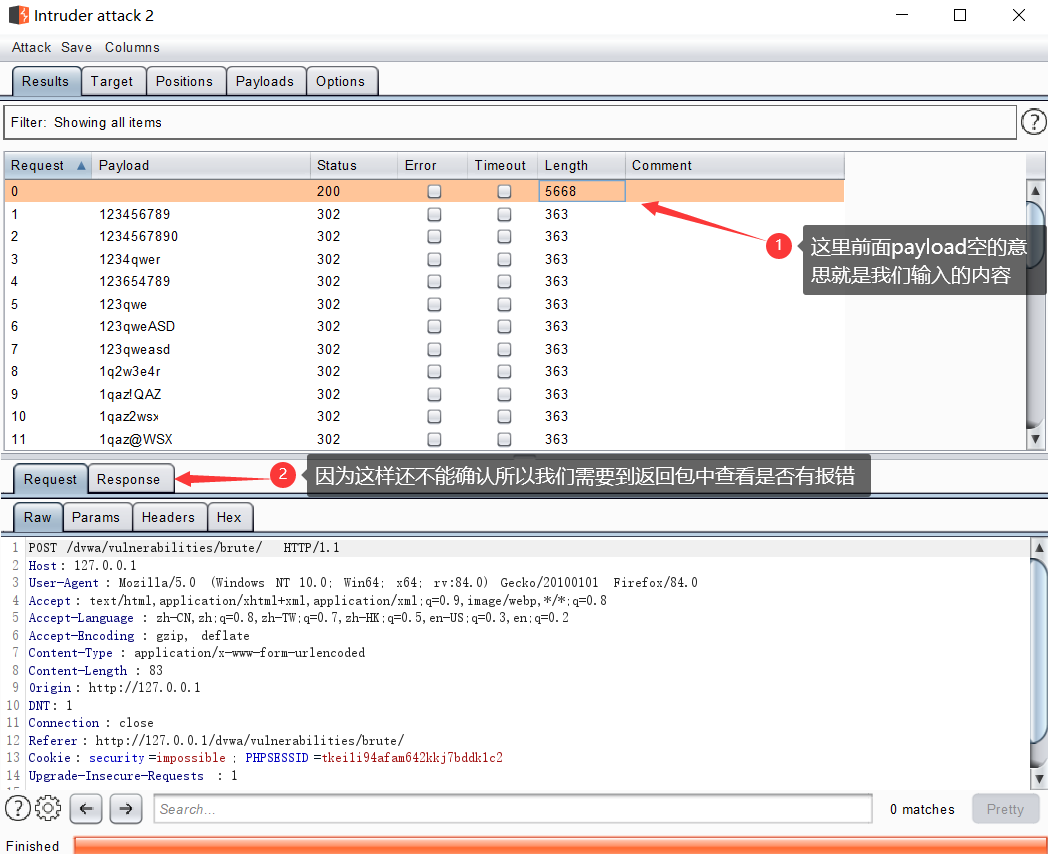Select the Request message tab

tap(50, 479)
